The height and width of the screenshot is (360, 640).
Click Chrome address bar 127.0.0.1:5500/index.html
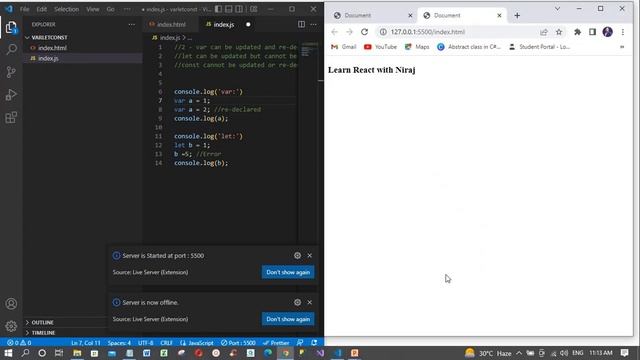coord(427,32)
